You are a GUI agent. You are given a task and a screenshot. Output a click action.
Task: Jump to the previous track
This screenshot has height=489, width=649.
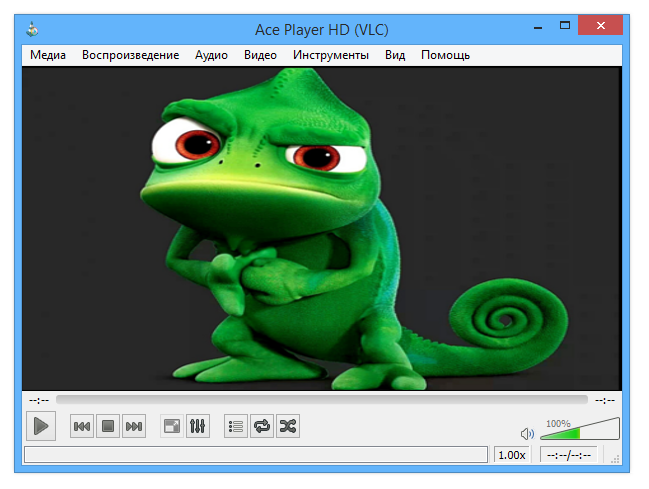tap(82, 426)
